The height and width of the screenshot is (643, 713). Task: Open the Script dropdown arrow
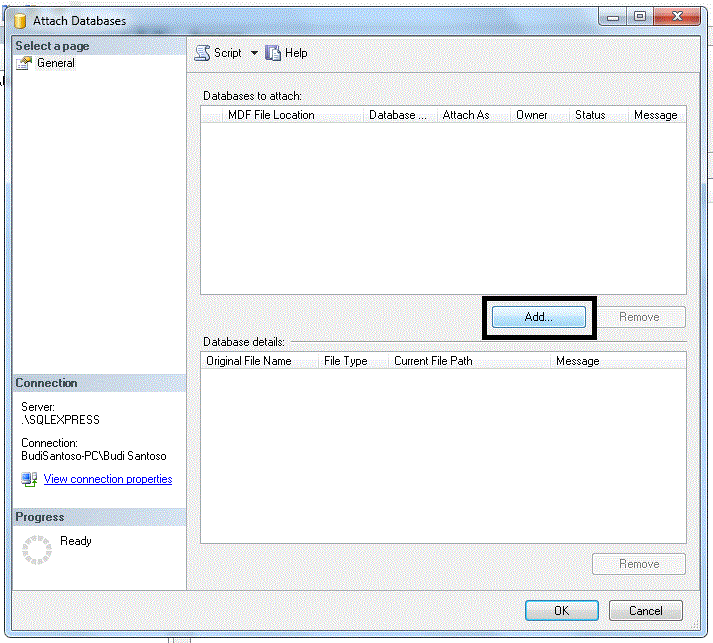coord(254,53)
